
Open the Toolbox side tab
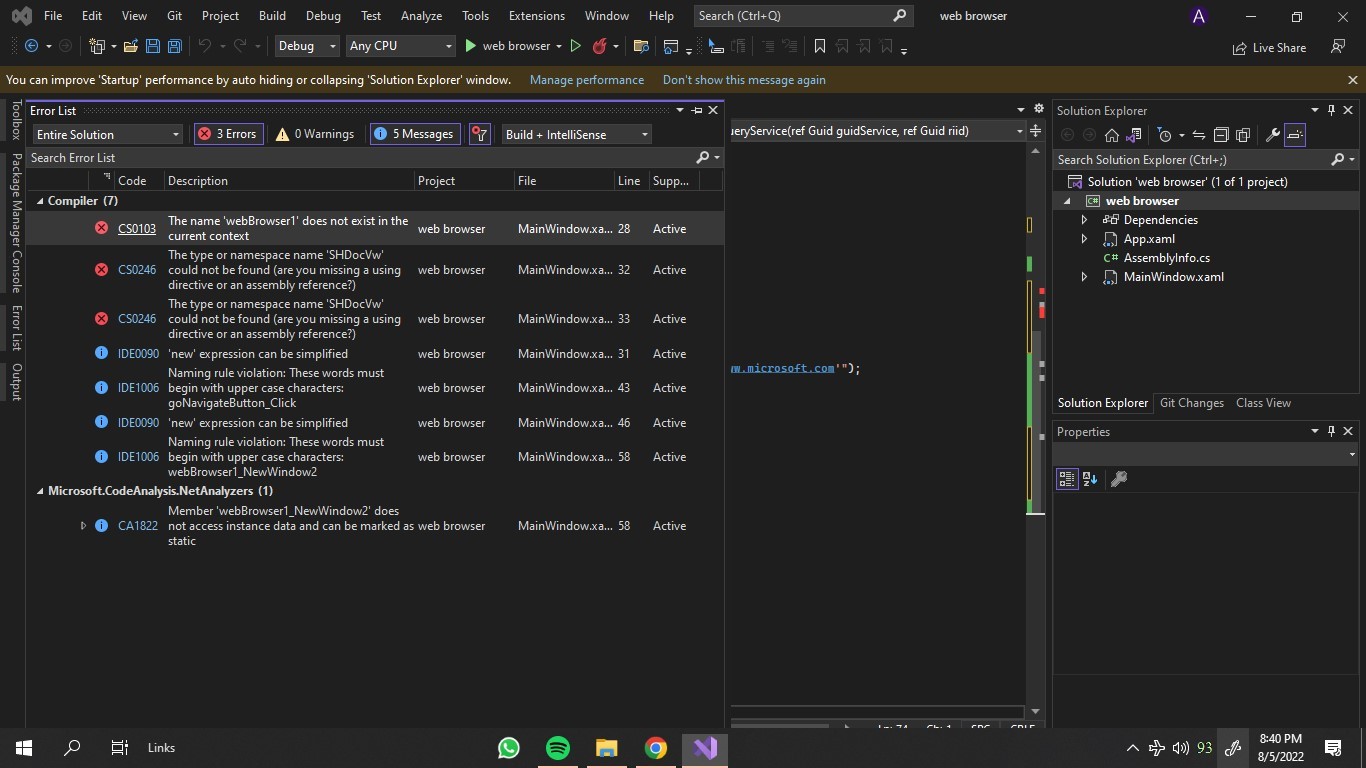15,120
